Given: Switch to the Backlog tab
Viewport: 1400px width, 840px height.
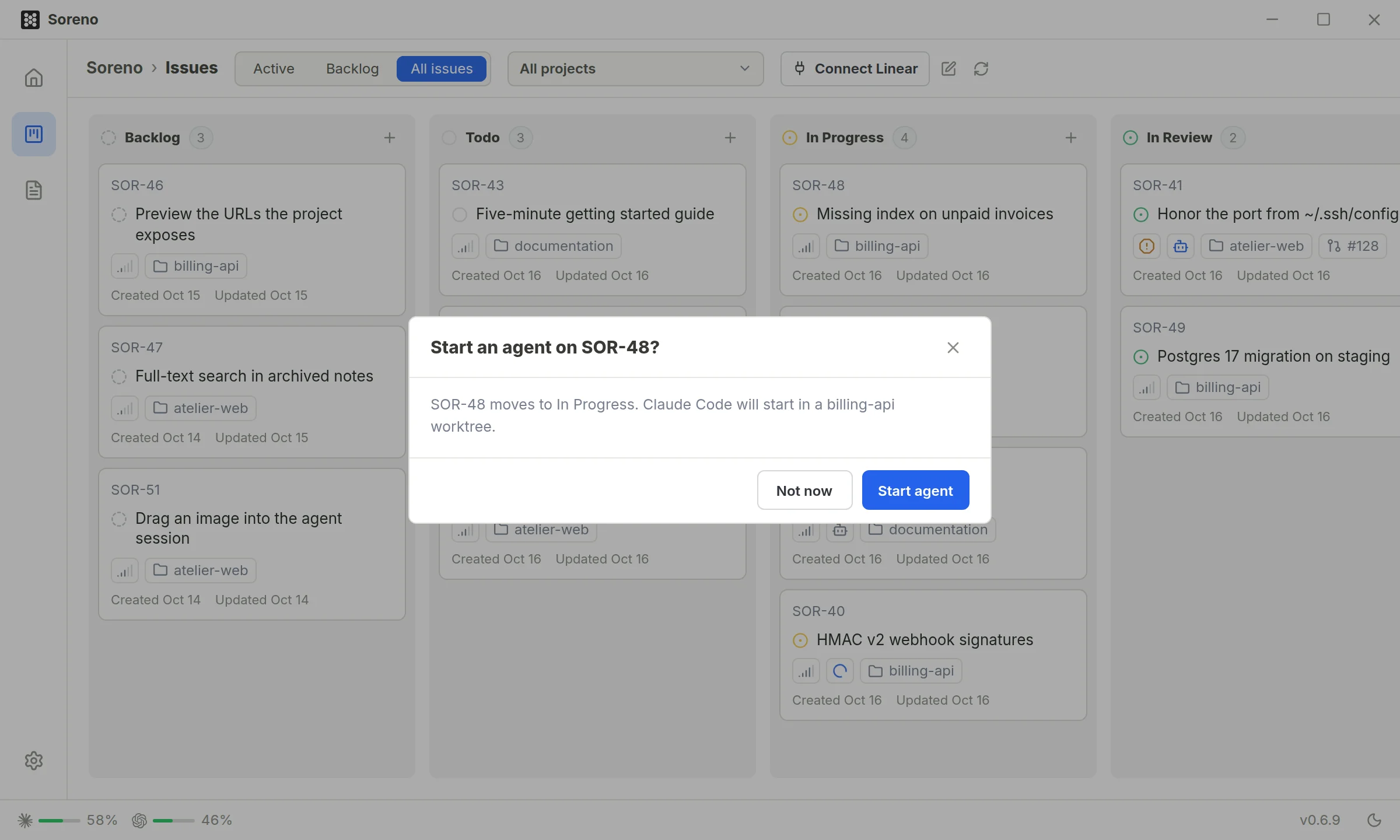Looking at the screenshot, I should coord(352,69).
